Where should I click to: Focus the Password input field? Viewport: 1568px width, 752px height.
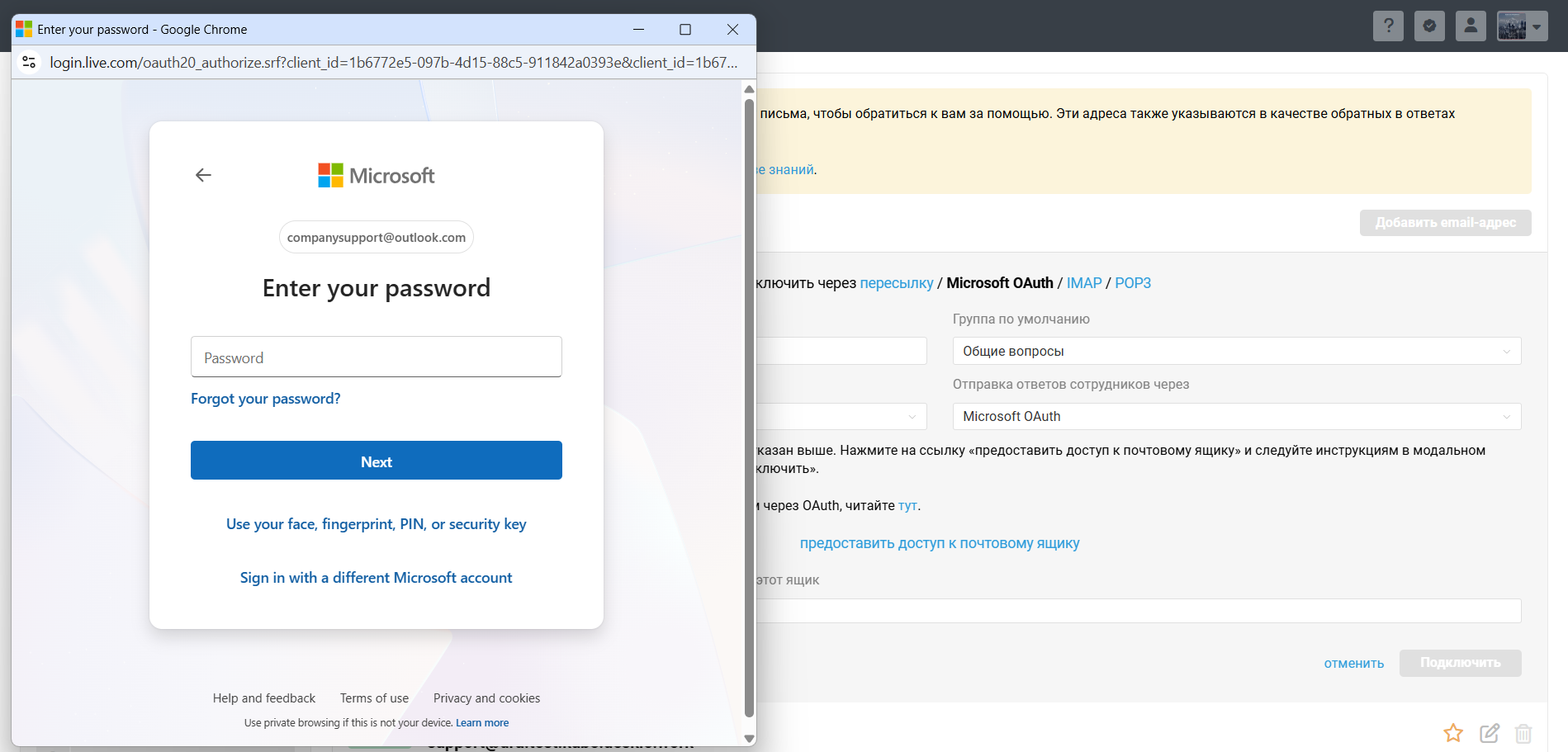377,357
